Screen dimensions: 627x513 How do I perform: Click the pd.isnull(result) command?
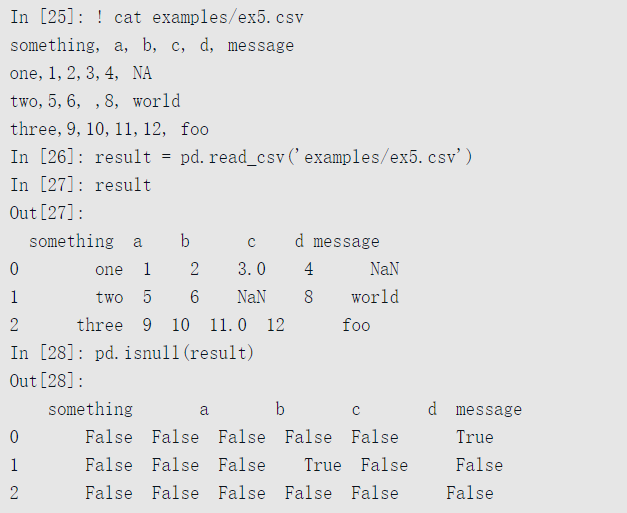coord(174,353)
